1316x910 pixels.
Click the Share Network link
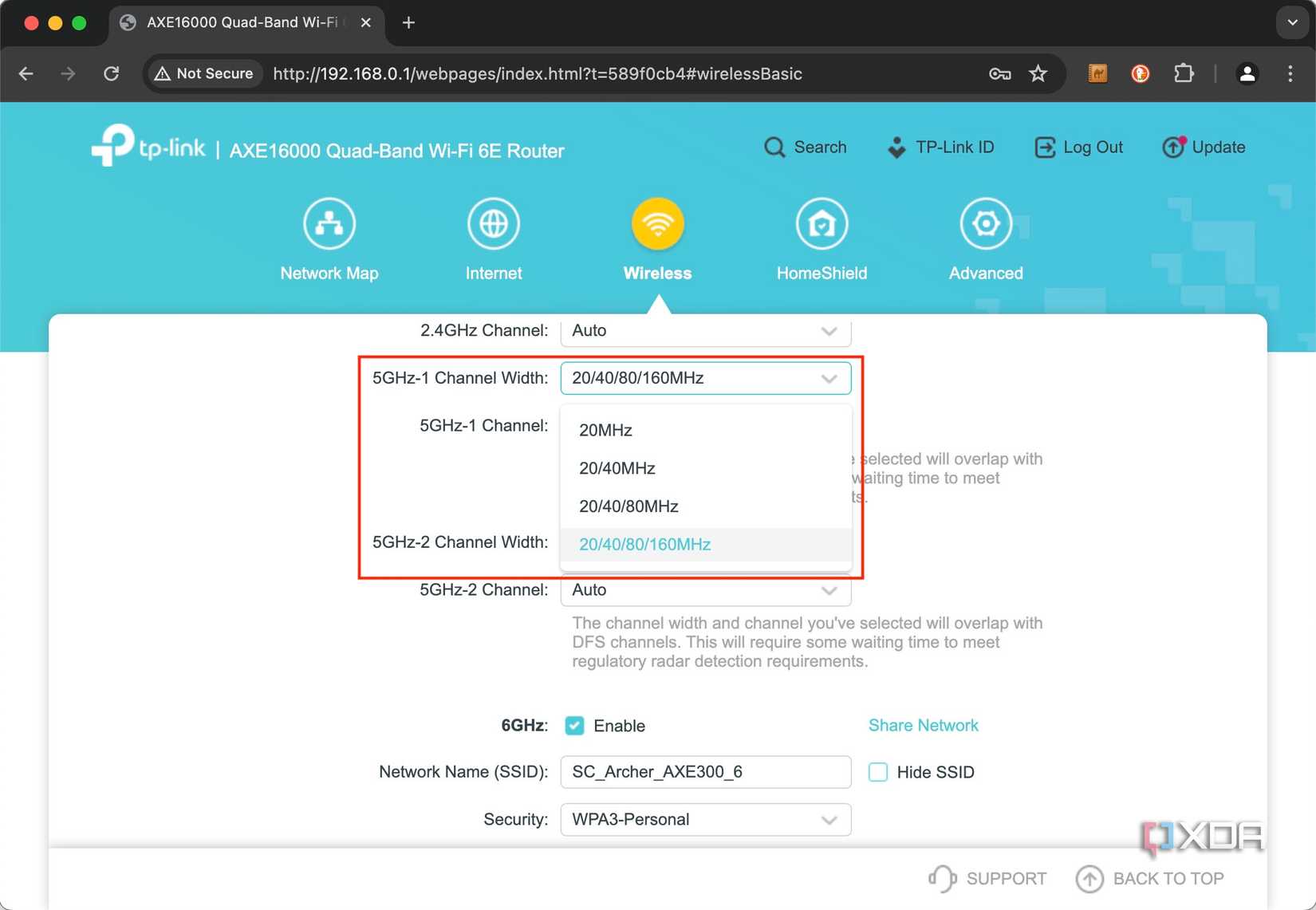pyautogui.click(x=923, y=725)
